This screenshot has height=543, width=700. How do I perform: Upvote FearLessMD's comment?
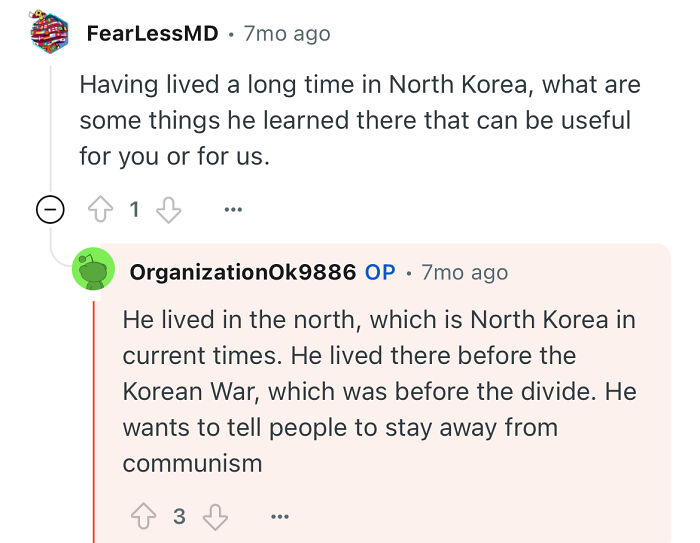point(100,209)
